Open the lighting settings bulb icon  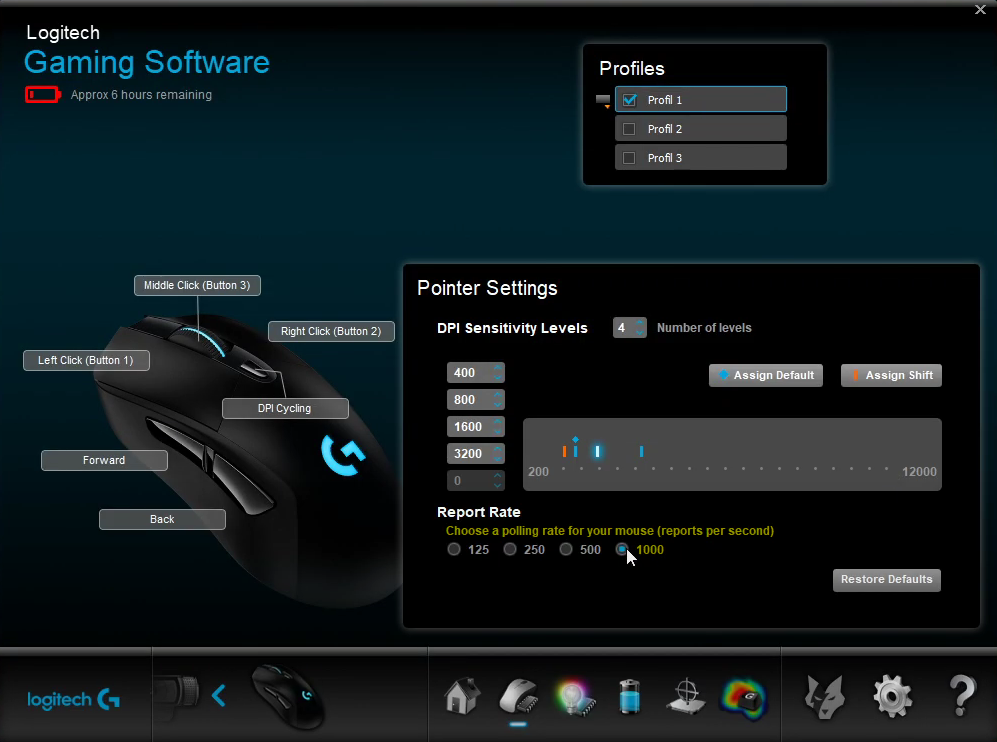[x=575, y=697]
